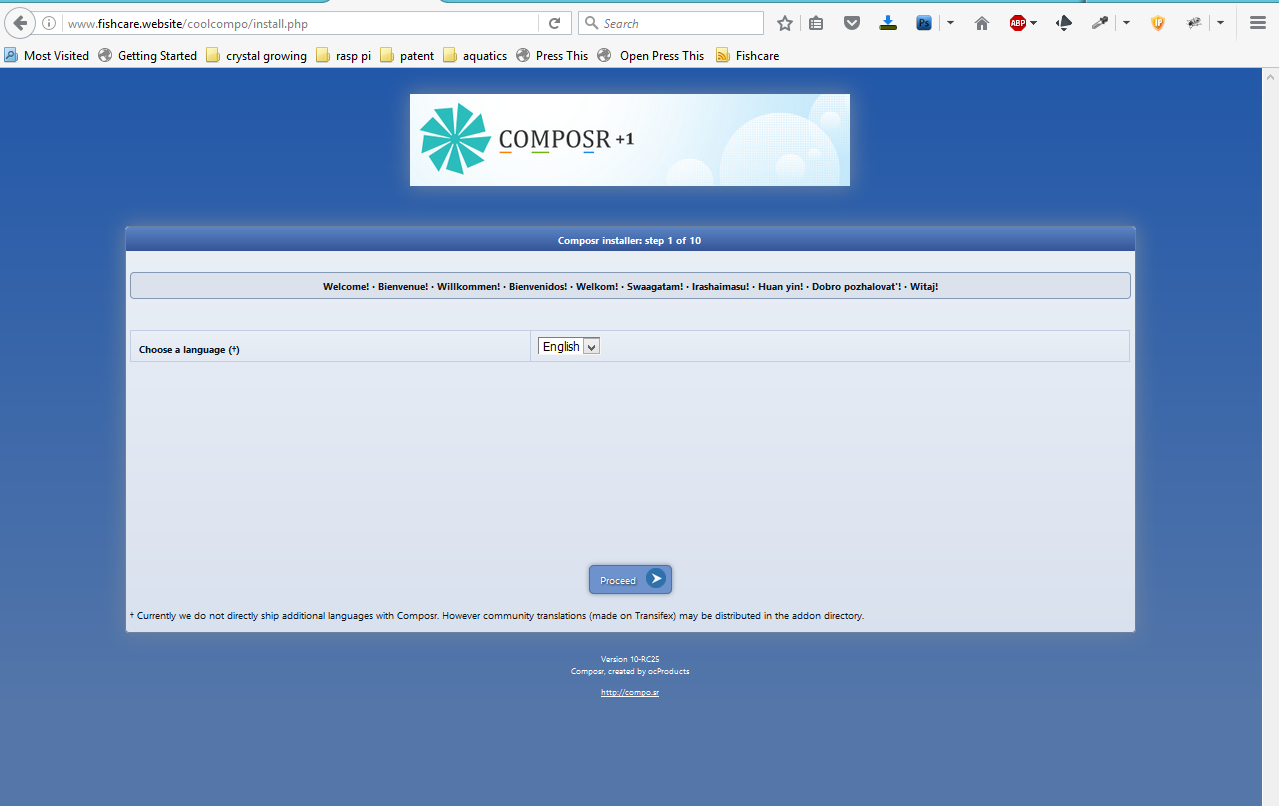Open the Fishcare feed bookmark
Image resolution: width=1279 pixels, height=806 pixels.
pos(748,56)
